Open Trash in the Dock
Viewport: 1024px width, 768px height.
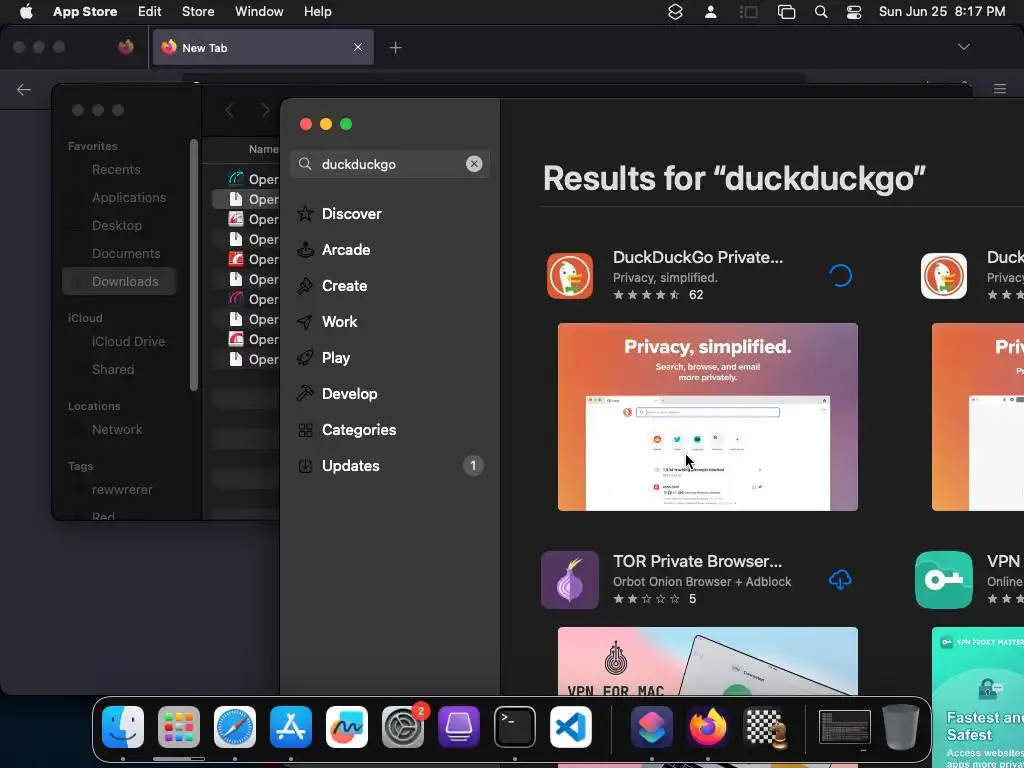[x=901, y=727]
